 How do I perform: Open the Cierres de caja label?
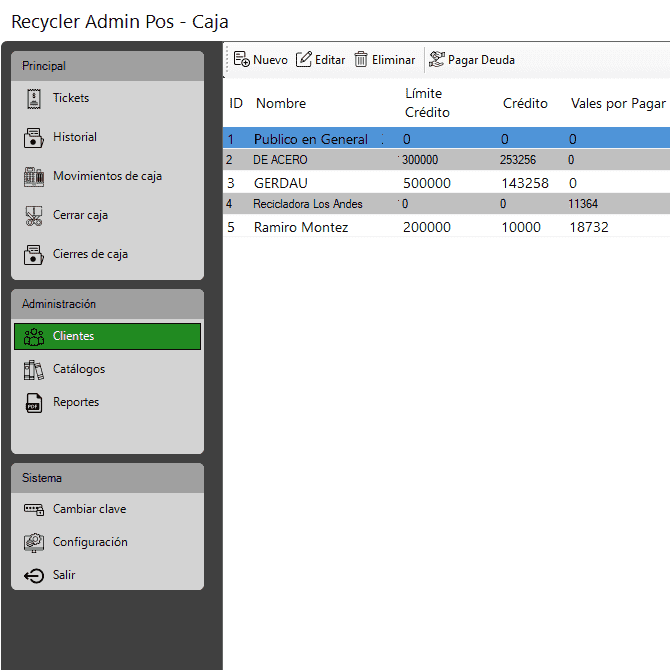coord(90,254)
